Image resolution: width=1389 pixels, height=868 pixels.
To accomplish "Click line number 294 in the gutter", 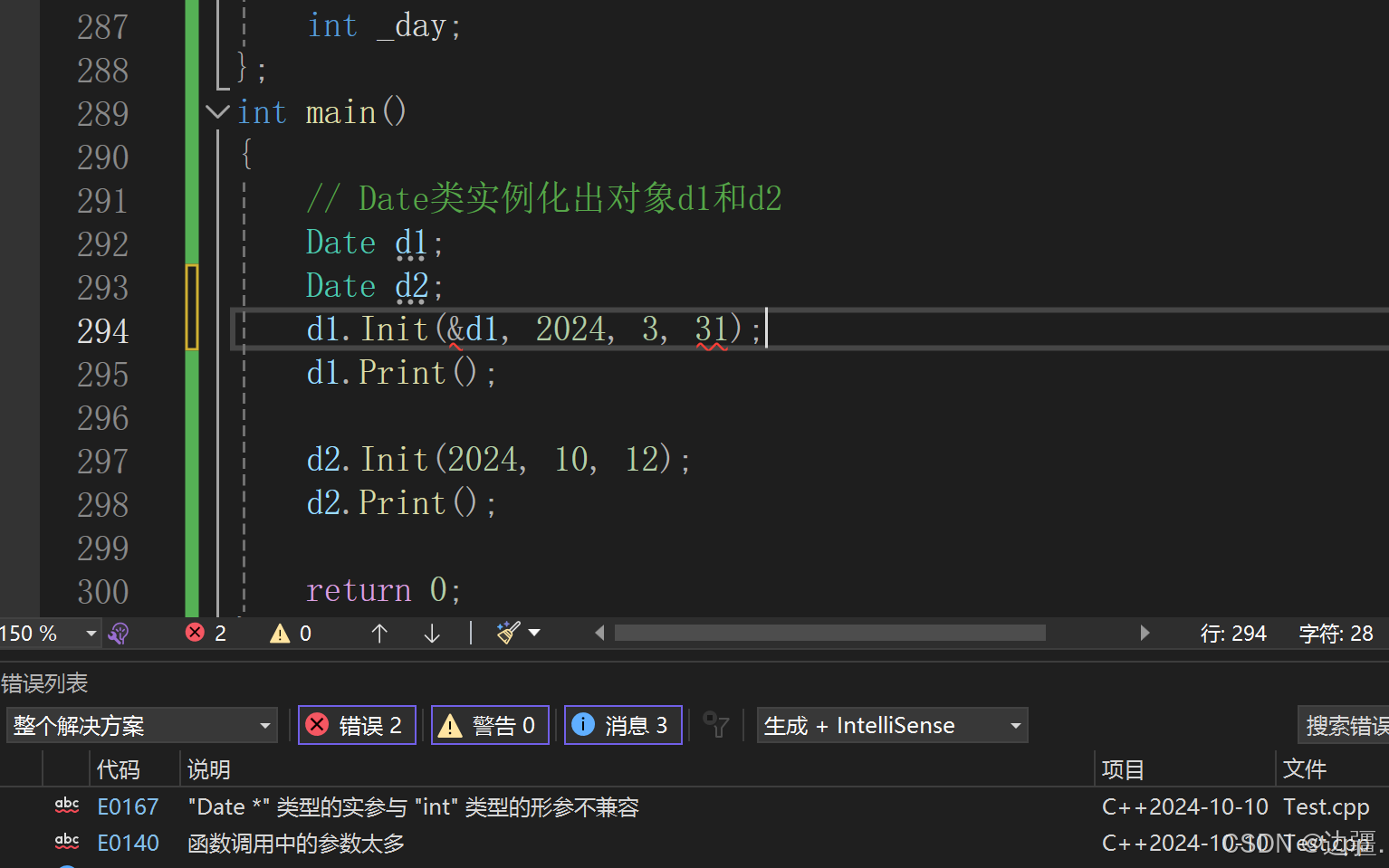I will (x=103, y=331).
